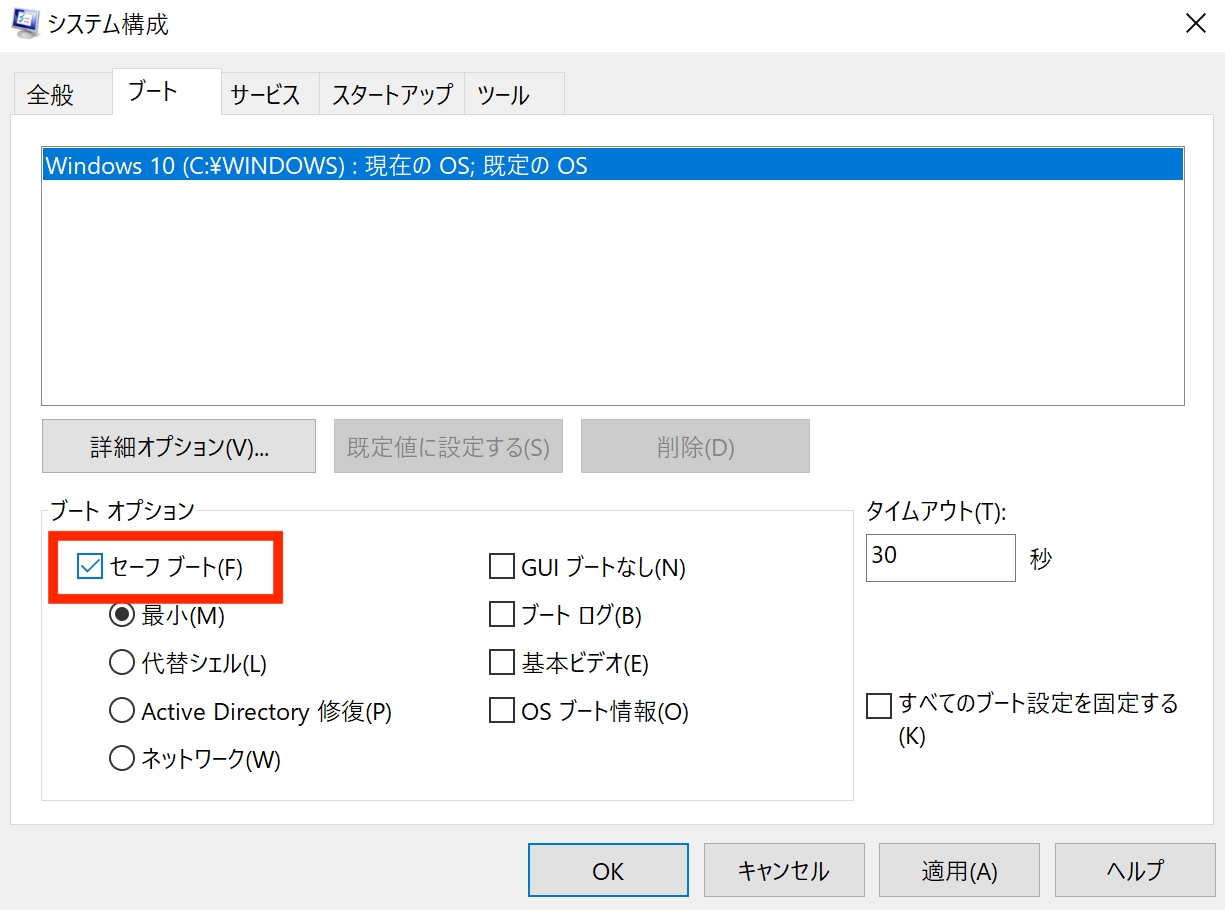Select the Windows 10 (C:¥WINDOWS) boot entry
Image resolution: width=1225 pixels, height=910 pixels.
[x=612, y=165]
